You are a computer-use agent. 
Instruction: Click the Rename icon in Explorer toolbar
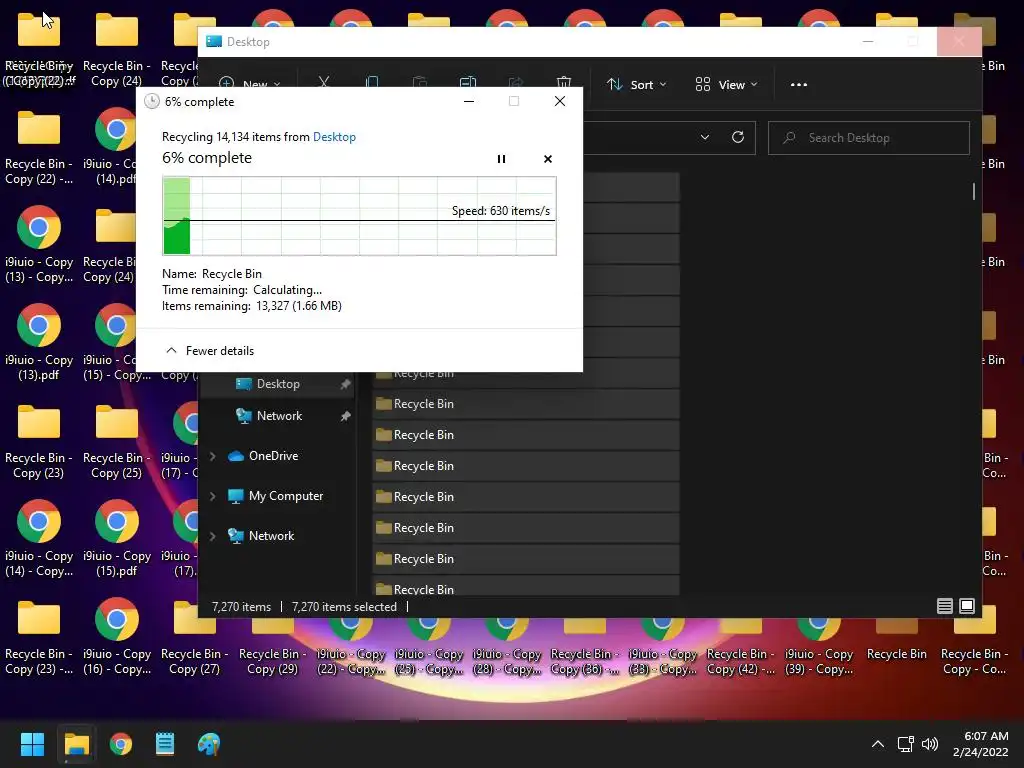pyautogui.click(x=468, y=83)
